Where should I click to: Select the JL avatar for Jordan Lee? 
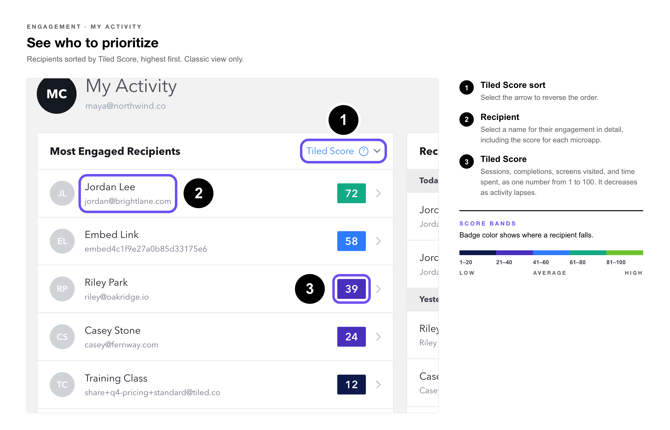(x=62, y=193)
